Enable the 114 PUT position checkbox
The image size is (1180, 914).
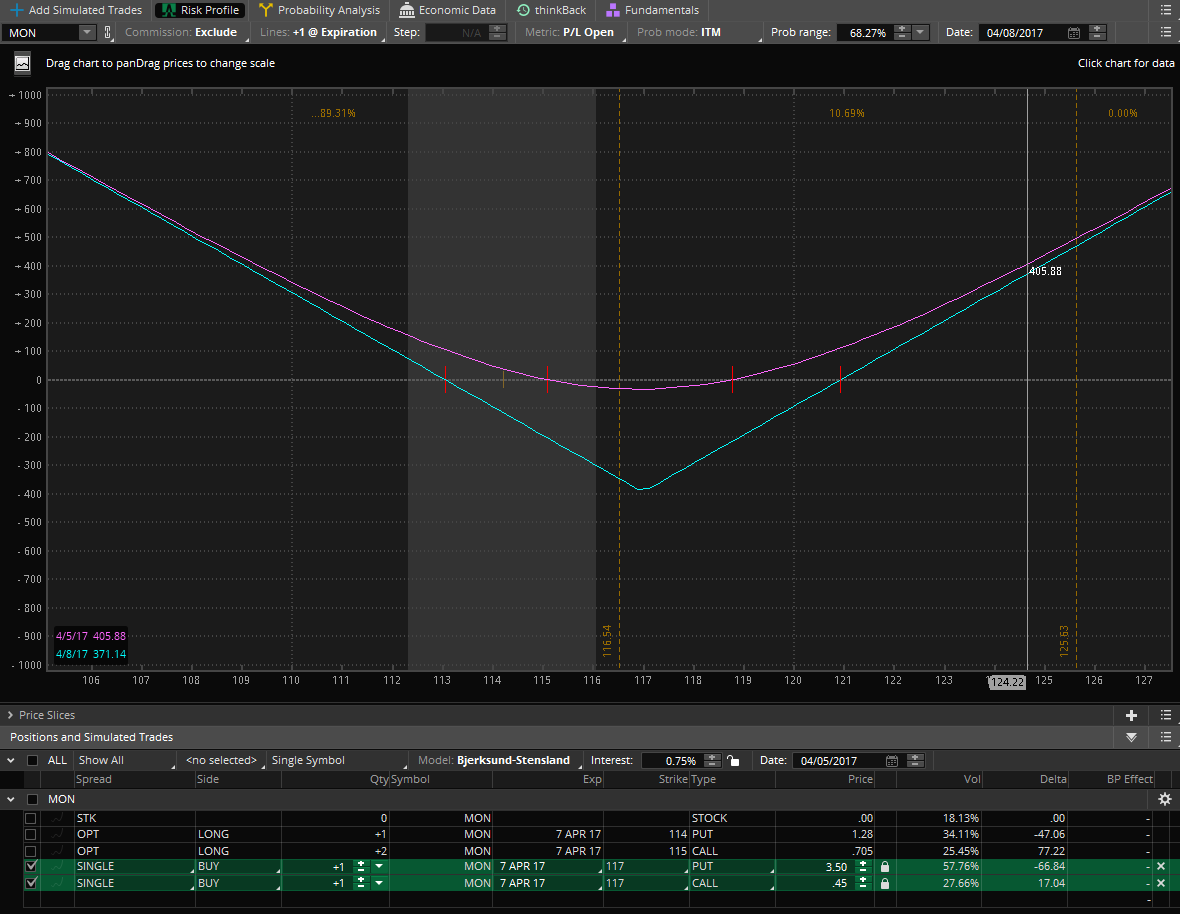click(32, 834)
